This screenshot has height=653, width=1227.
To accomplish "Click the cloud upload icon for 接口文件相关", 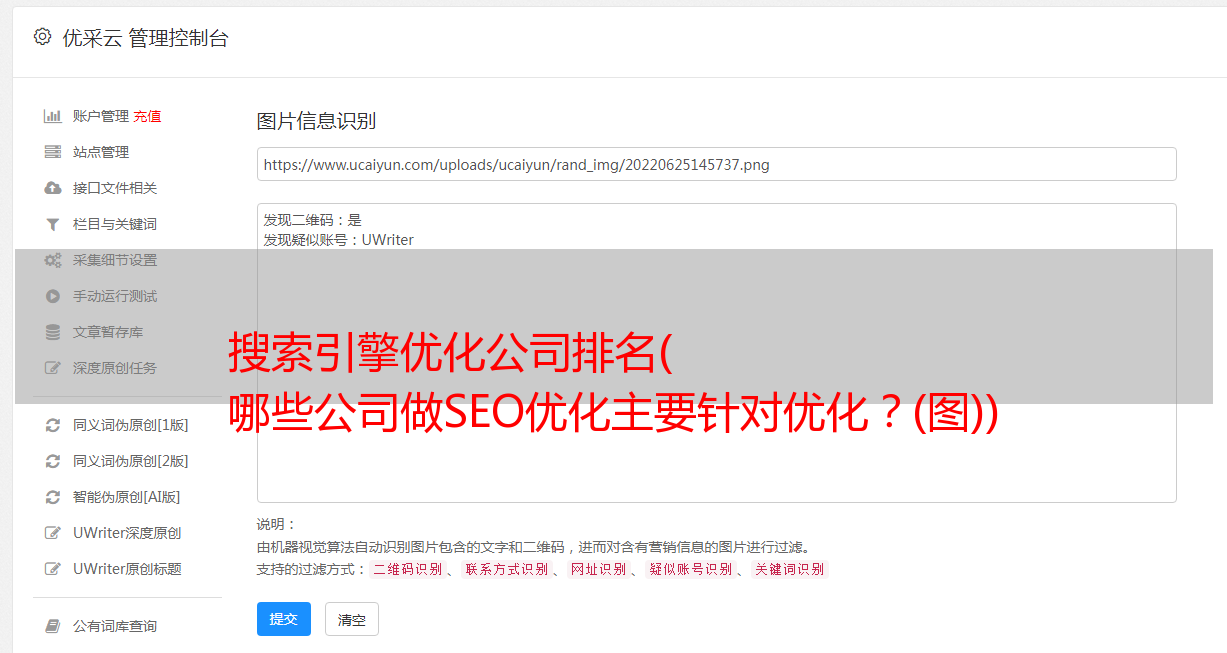I will pos(53,188).
